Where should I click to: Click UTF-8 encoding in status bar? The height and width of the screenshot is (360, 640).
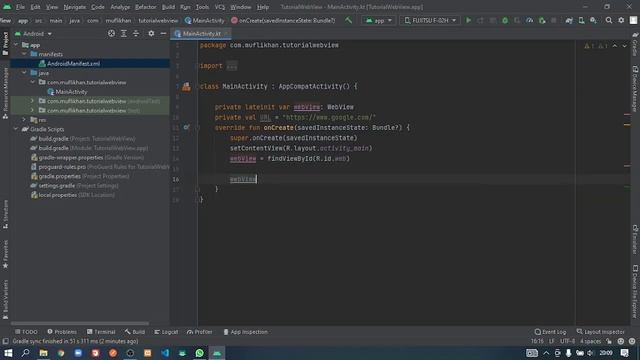point(567,341)
